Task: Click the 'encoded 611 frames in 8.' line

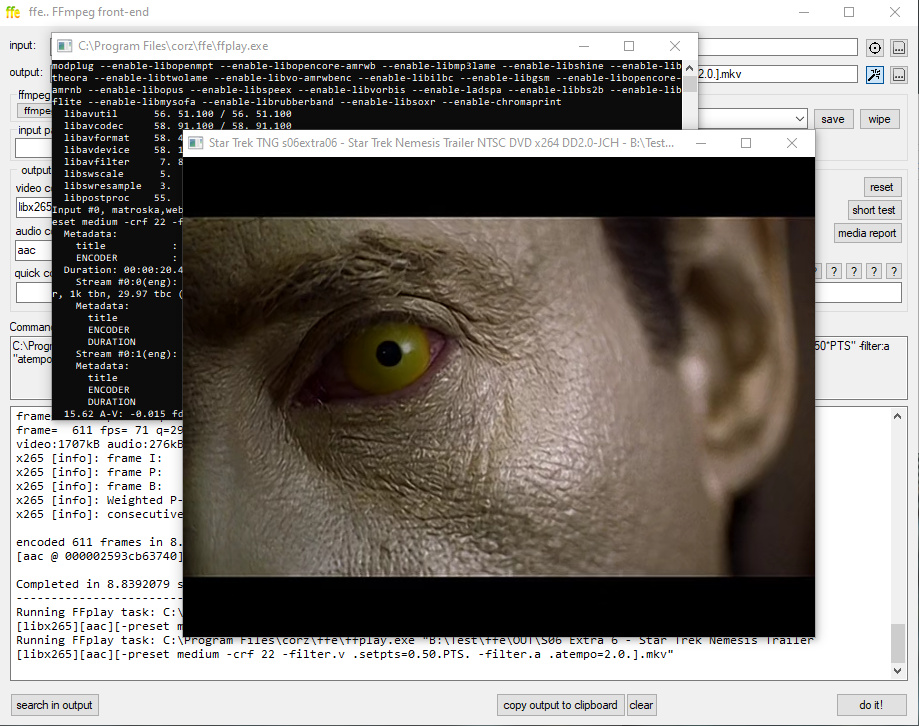Action: coord(99,542)
